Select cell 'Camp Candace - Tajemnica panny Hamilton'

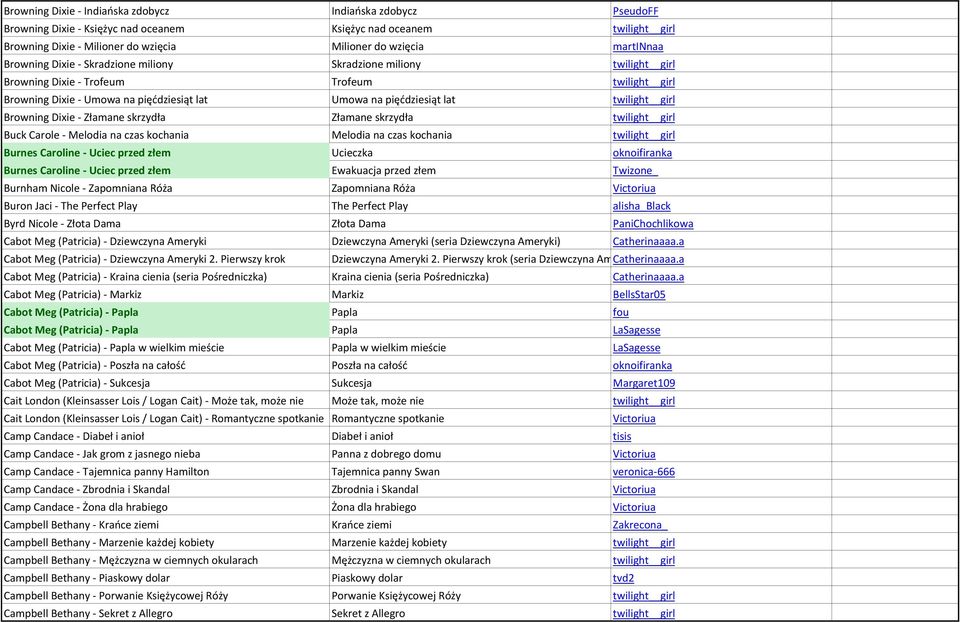(x=165, y=472)
